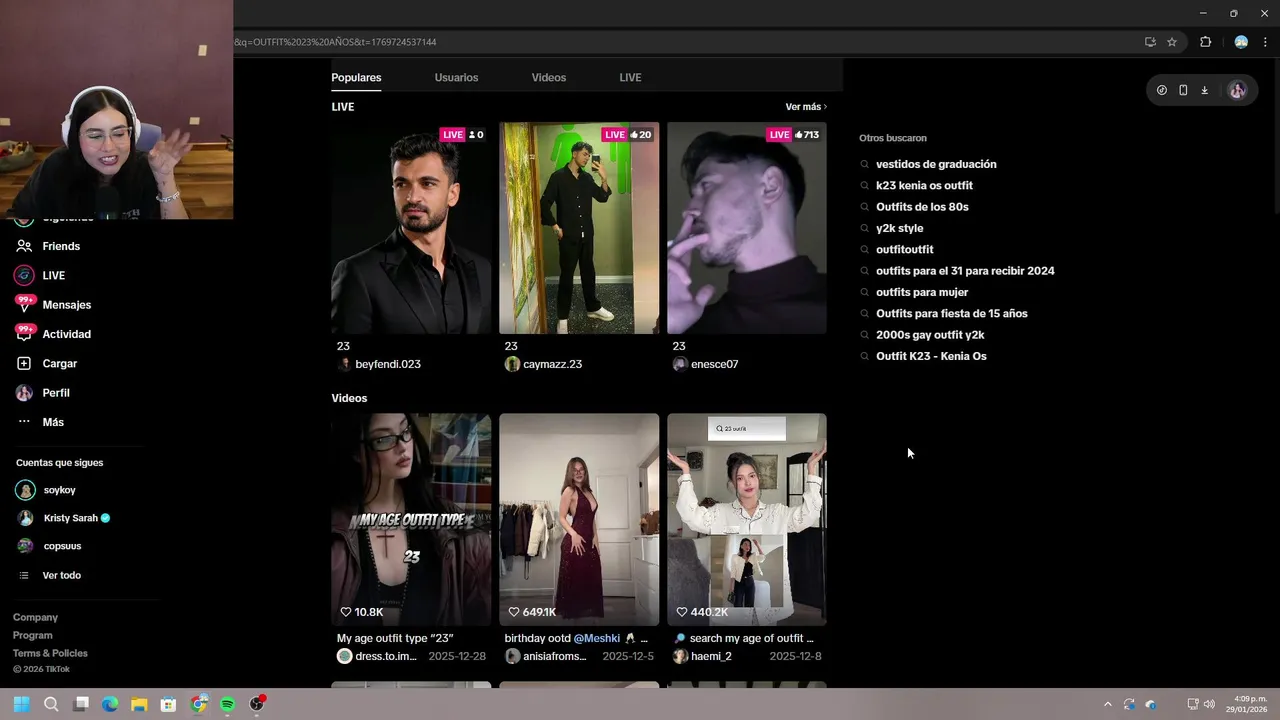Expand the Company footer section
The height and width of the screenshot is (720, 1280).
[35, 617]
